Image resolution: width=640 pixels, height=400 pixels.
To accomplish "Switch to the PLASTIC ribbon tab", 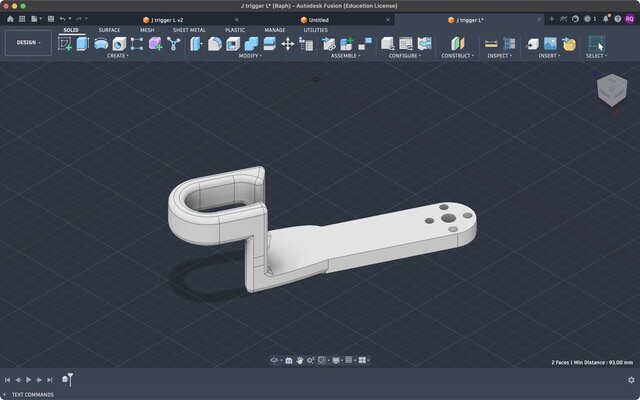I will click(x=235, y=30).
